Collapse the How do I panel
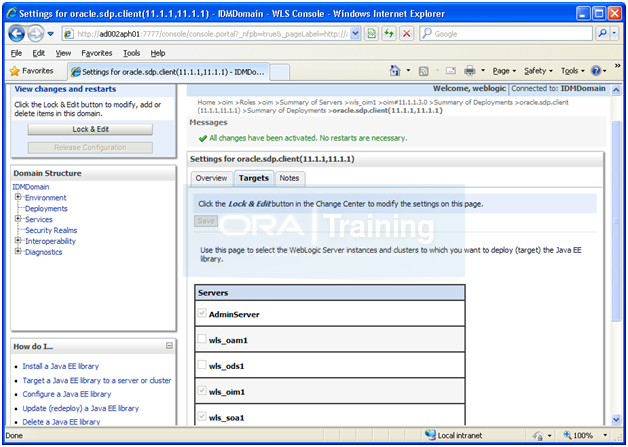Viewport: 628px width, 447px height. 169,346
